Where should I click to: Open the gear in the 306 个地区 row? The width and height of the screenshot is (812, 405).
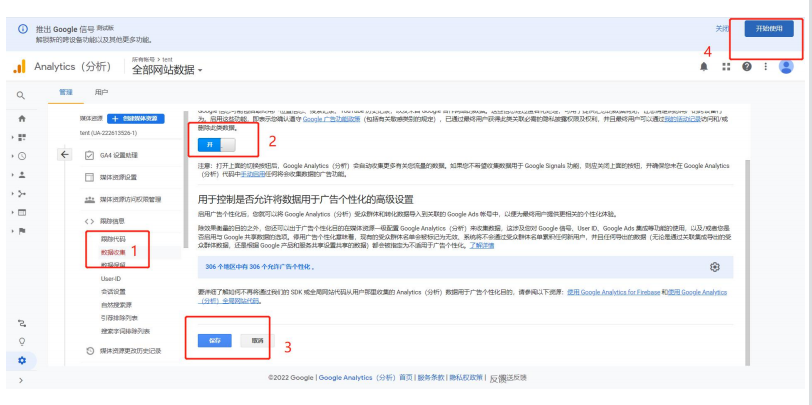click(715, 267)
